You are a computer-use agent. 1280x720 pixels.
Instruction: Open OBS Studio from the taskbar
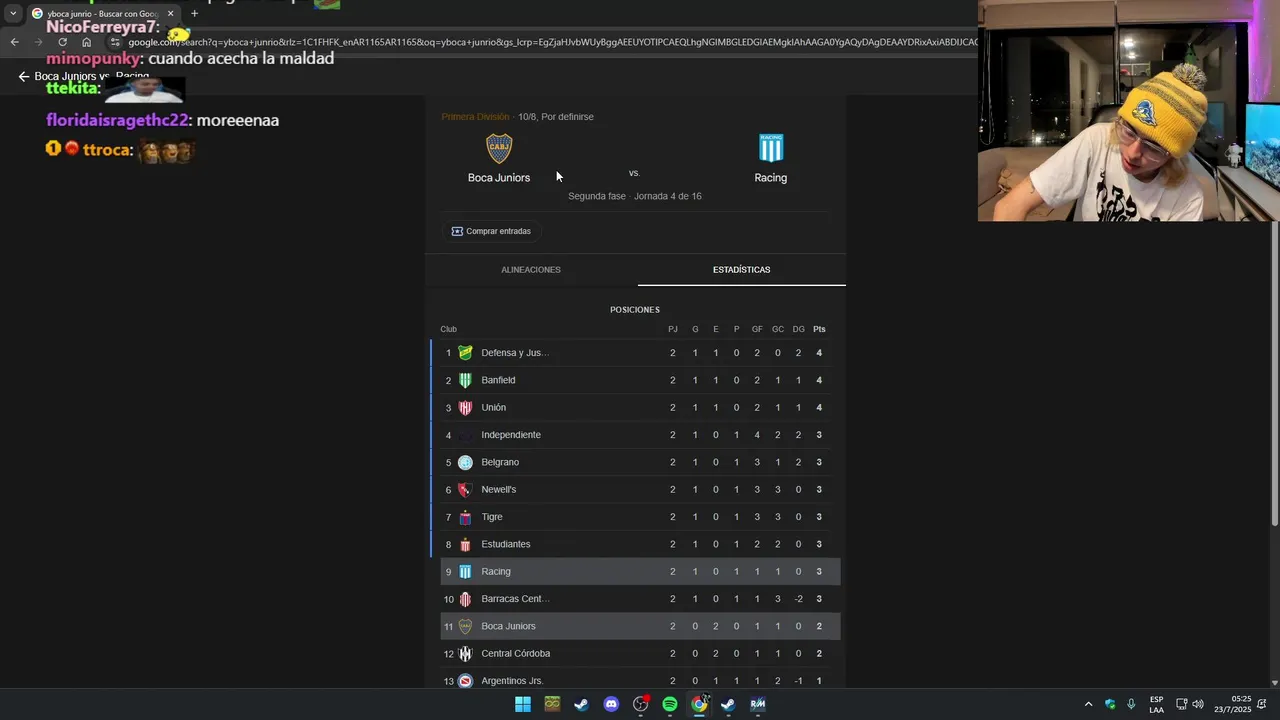(641, 704)
